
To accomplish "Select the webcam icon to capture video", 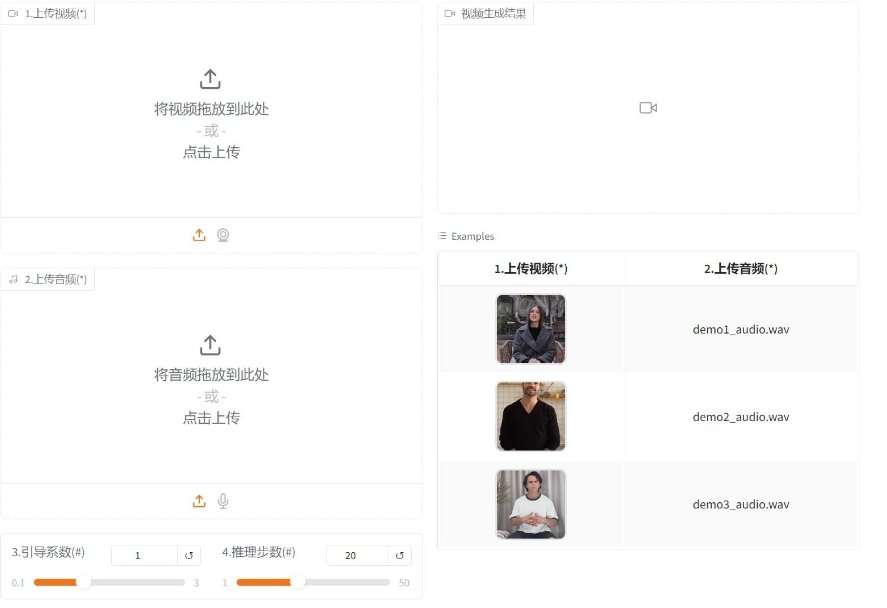I will tap(223, 235).
